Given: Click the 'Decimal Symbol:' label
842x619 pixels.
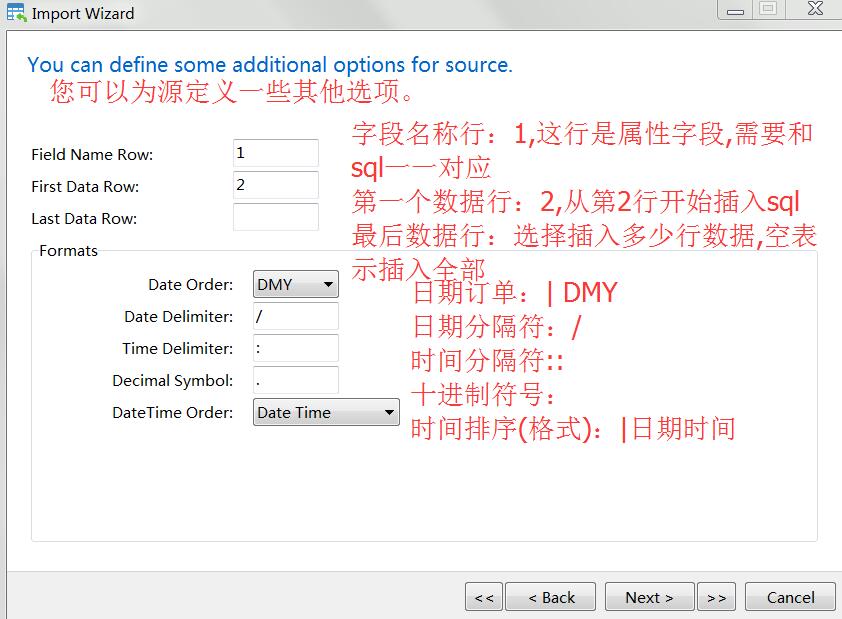Looking at the screenshot, I should coord(172,381).
